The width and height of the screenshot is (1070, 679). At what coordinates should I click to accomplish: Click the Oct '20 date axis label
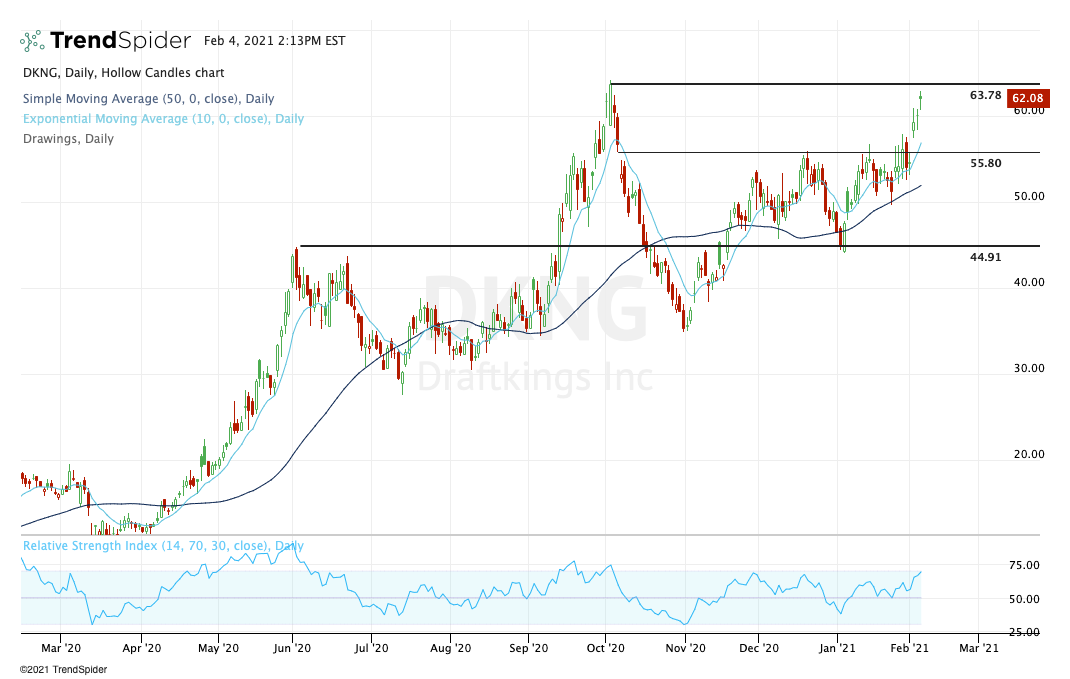[605, 648]
